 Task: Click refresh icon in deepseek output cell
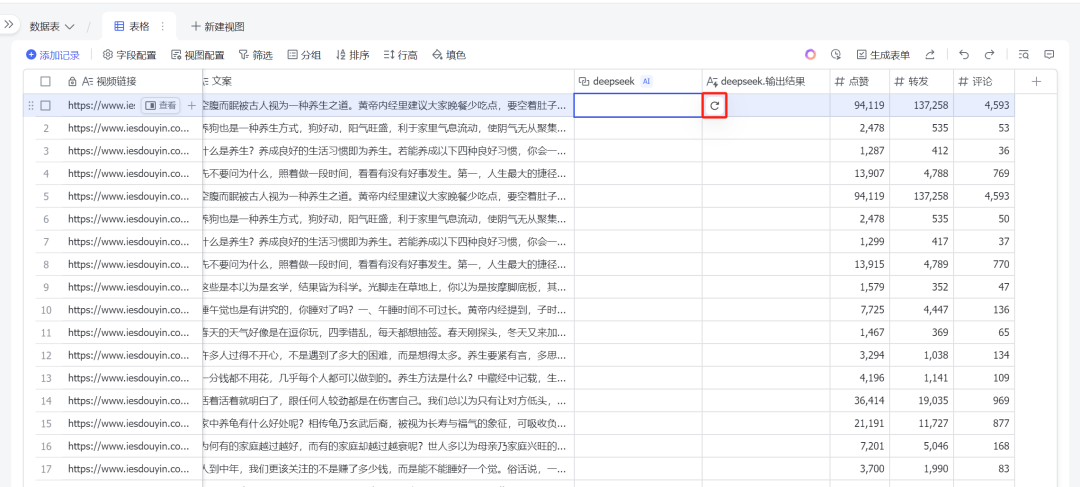pyautogui.click(x=715, y=105)
